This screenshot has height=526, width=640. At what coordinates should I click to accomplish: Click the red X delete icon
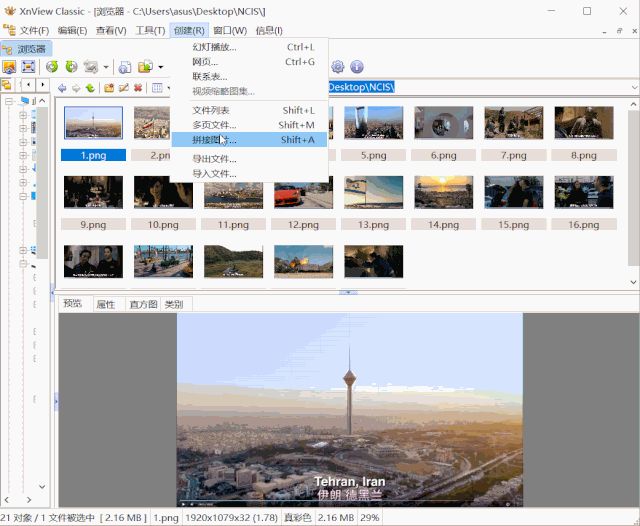(138, 88)
